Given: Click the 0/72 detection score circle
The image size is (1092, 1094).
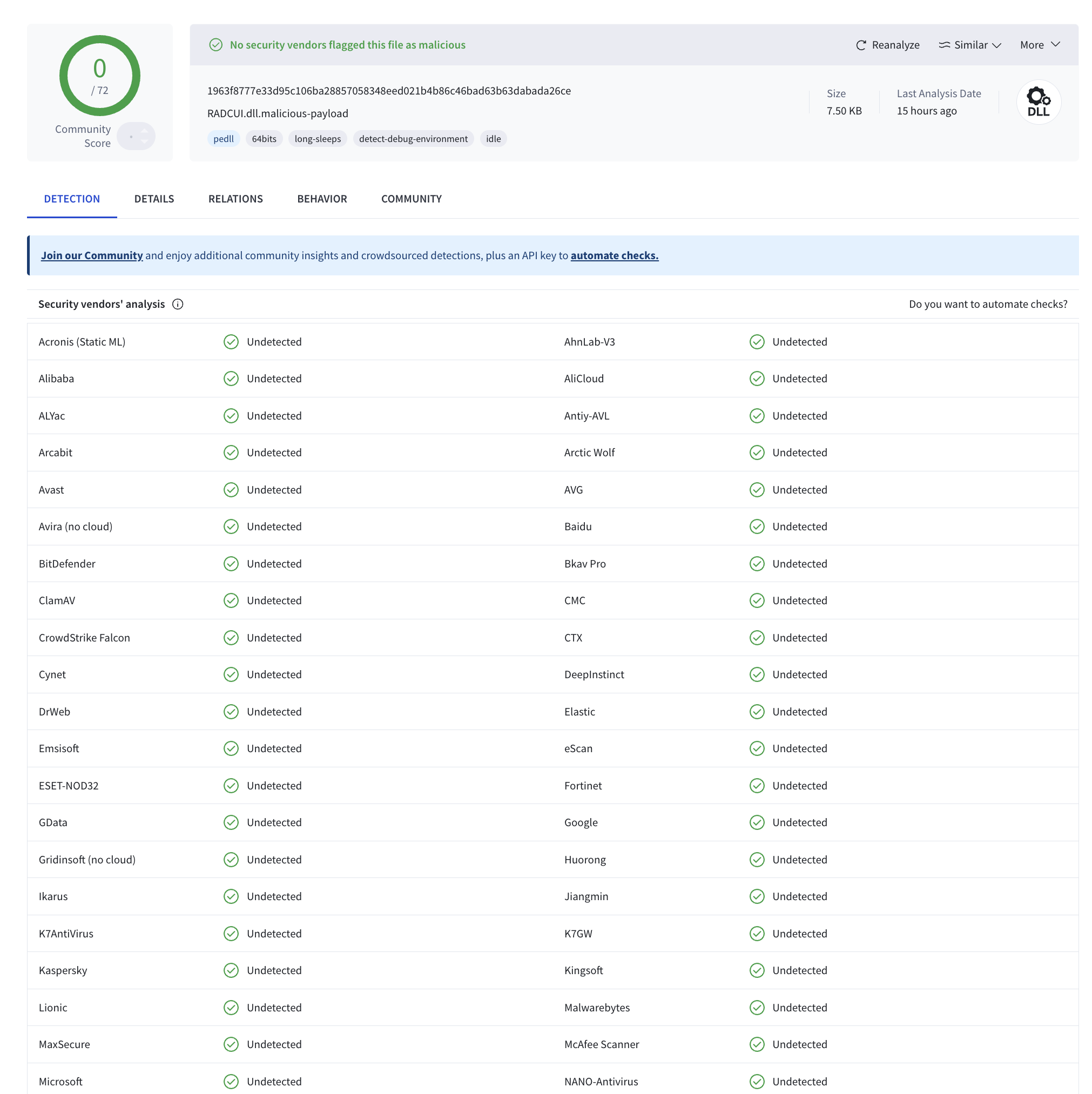Looking at the screenshot, I should tap(100, 76).
